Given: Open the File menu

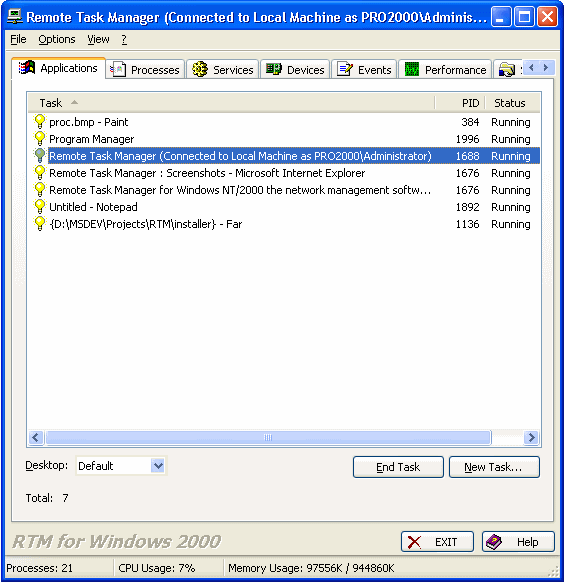Looking at the screenshot, I should (18, 39).
